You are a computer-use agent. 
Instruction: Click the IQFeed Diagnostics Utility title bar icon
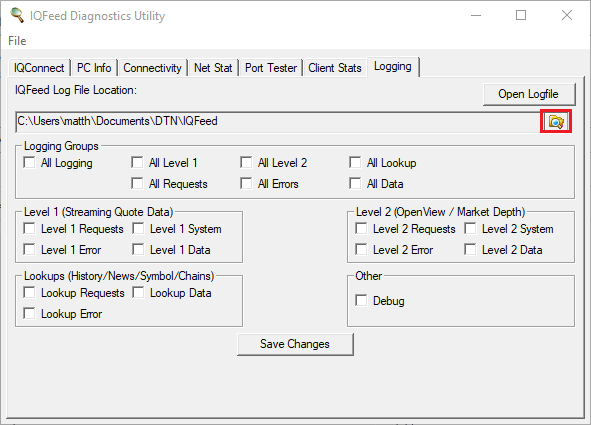click(x=17, y=15)
